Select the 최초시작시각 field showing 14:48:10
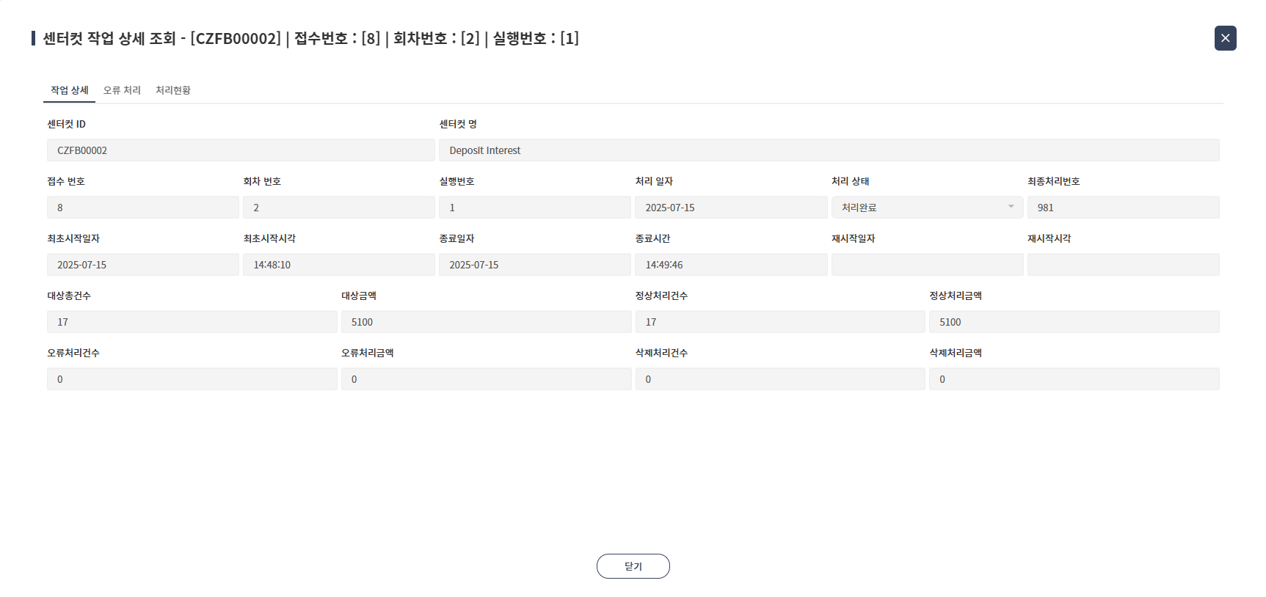Viewport: 1266px width, 597px height. pyautogui.click(x=338, y=264)
